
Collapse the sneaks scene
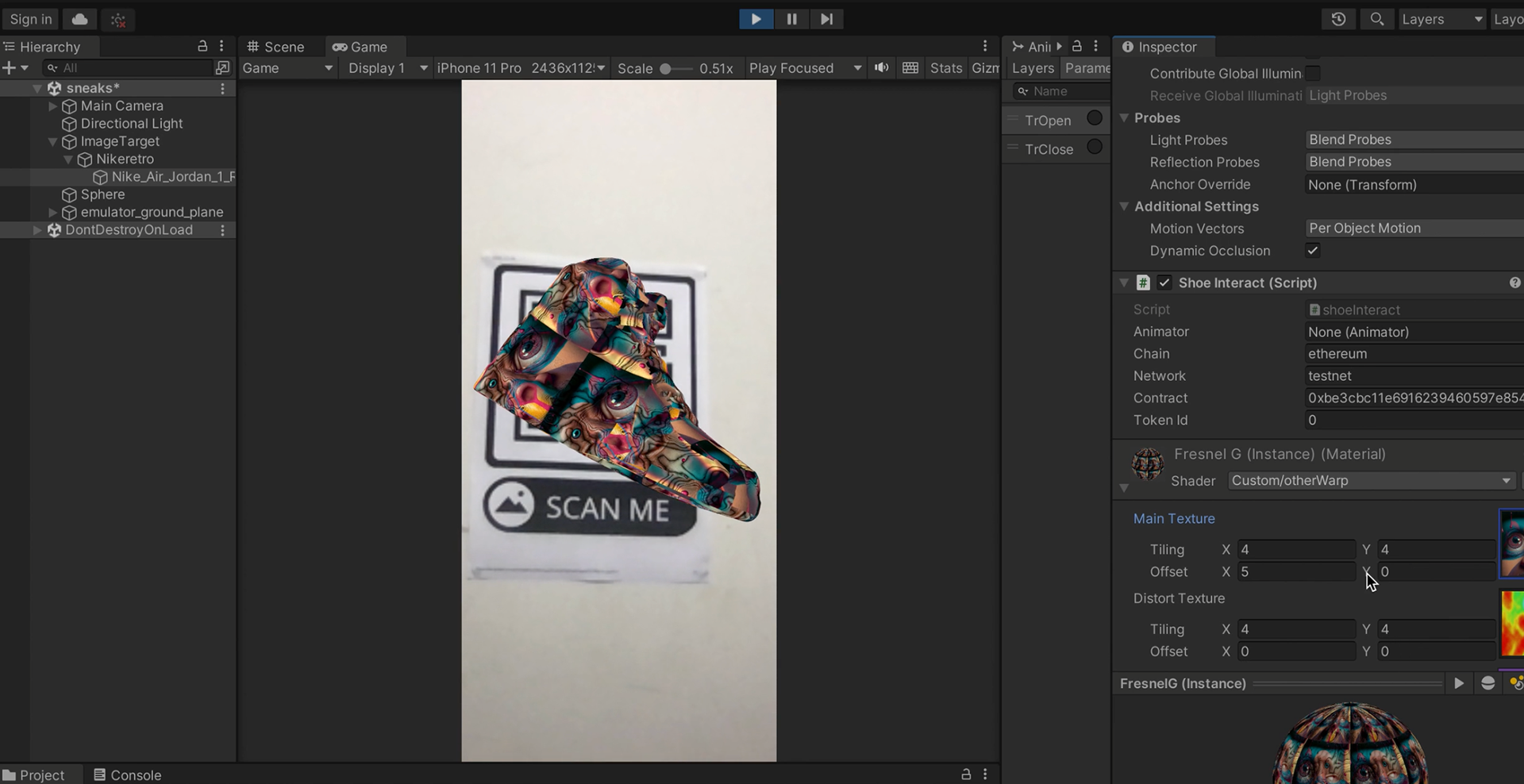pyautogui.click(x=37, y=88)
